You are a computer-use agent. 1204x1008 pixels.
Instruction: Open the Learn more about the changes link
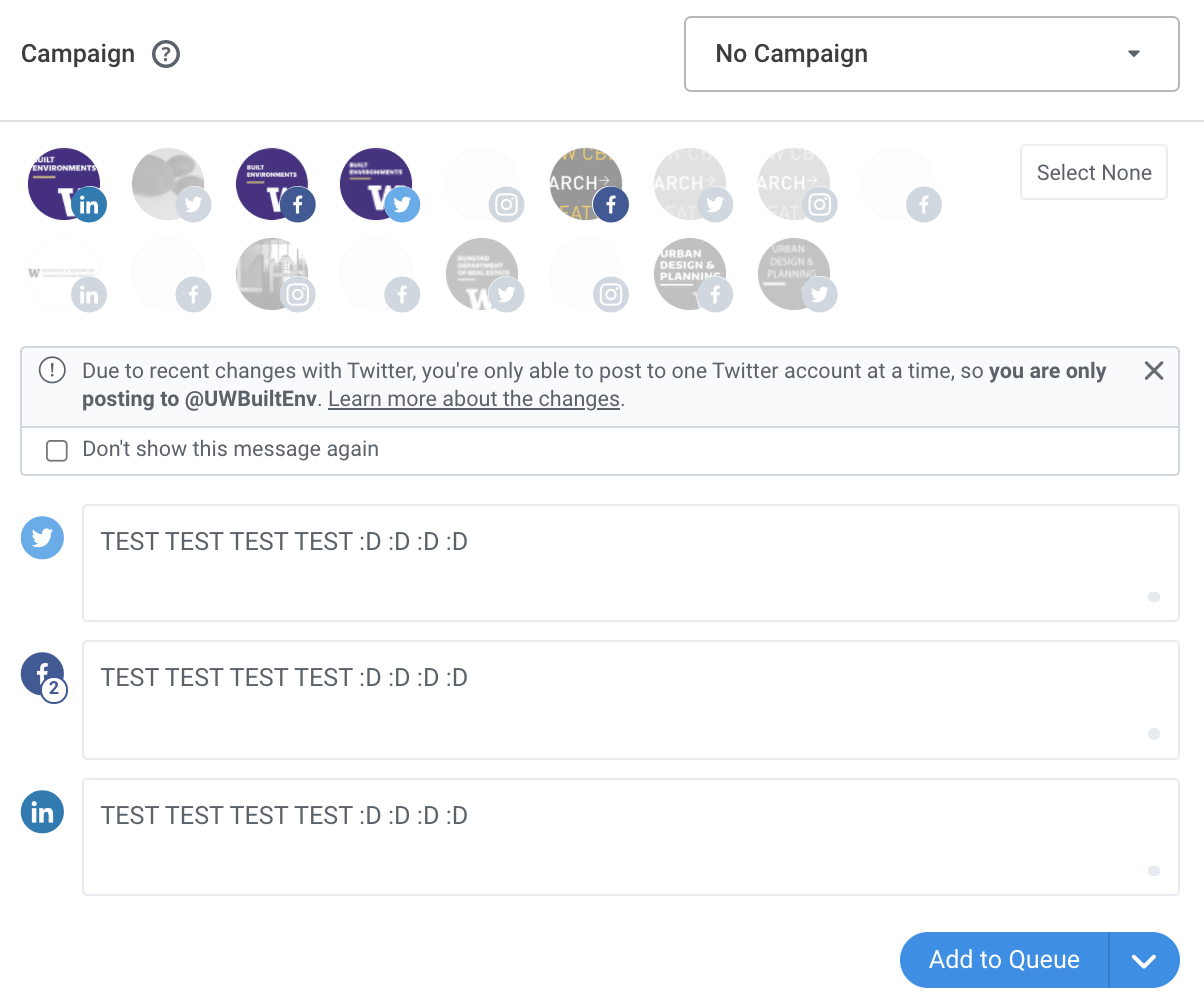point(473,398)
